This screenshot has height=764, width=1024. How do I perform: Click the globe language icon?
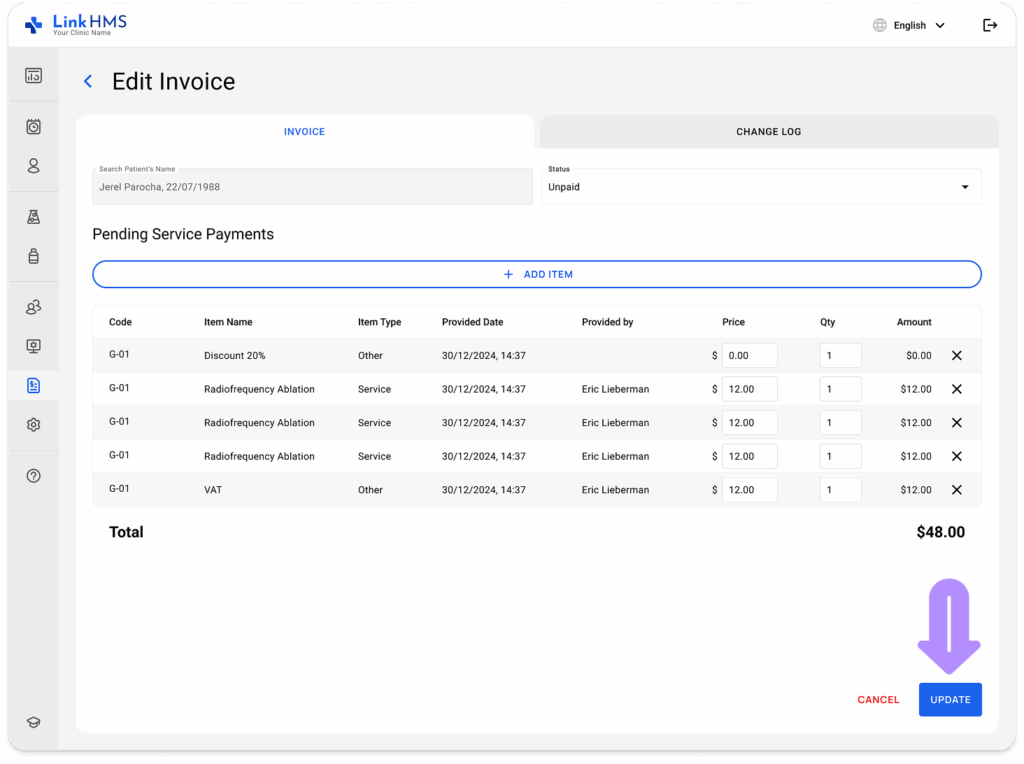(x=880, y=25)
